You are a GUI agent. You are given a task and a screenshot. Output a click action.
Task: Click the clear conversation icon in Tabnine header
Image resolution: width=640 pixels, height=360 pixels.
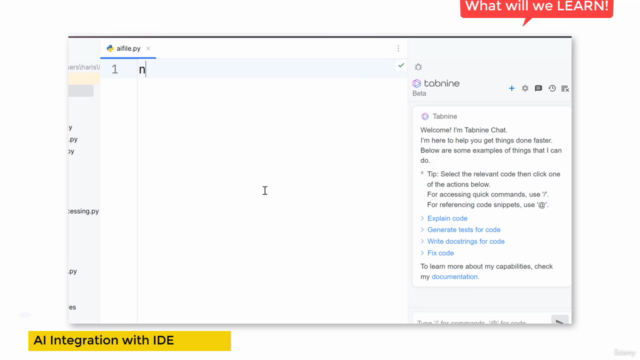[x=565, y=89]
